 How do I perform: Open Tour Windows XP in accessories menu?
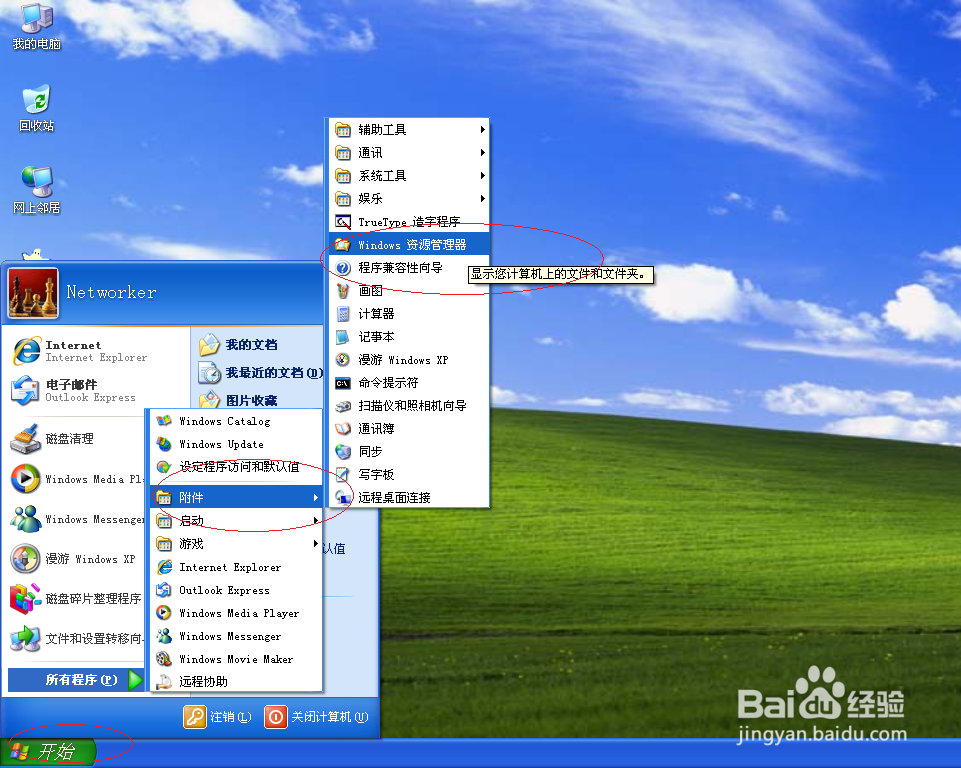[x=409, y=360]
